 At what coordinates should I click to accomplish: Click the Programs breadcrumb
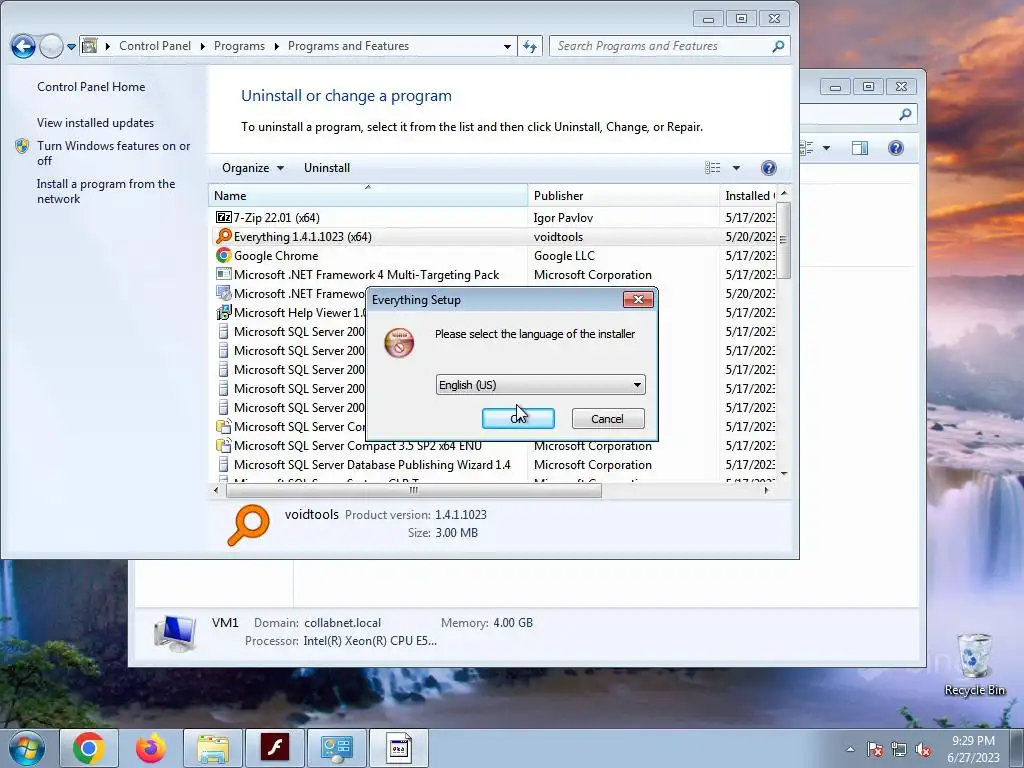(239, 46)
